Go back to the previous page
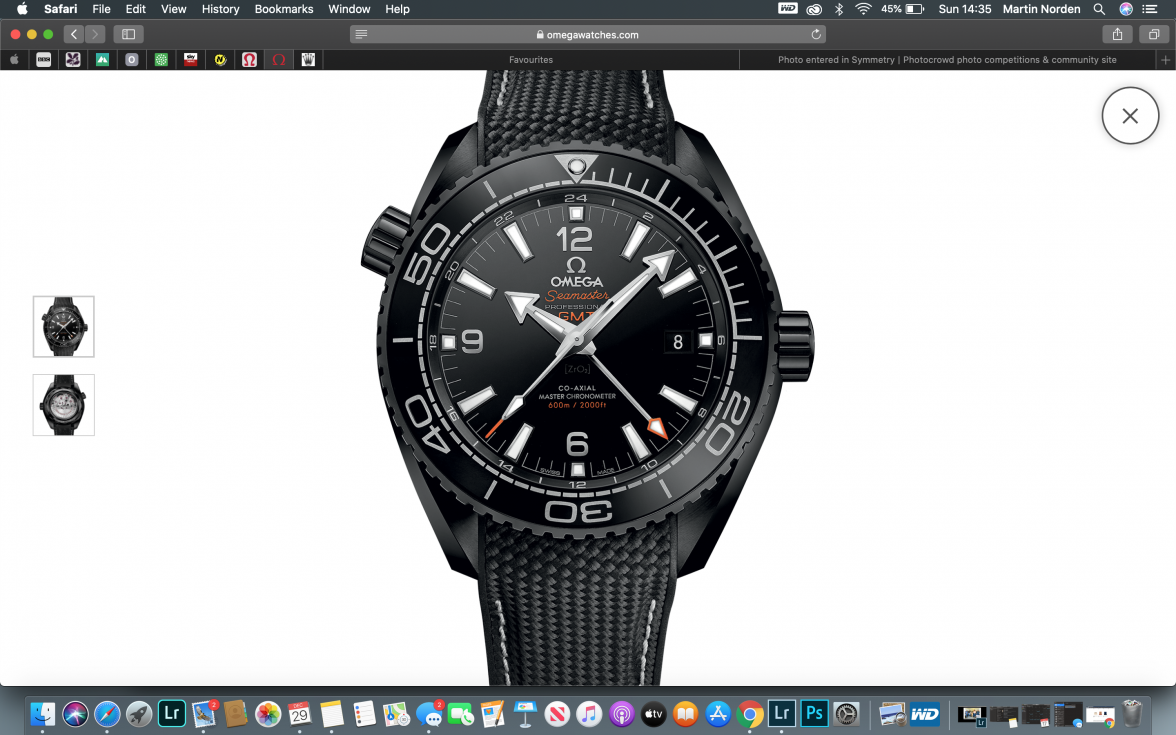The height and width of the screenshot is (735, 1176). (74, 34)
